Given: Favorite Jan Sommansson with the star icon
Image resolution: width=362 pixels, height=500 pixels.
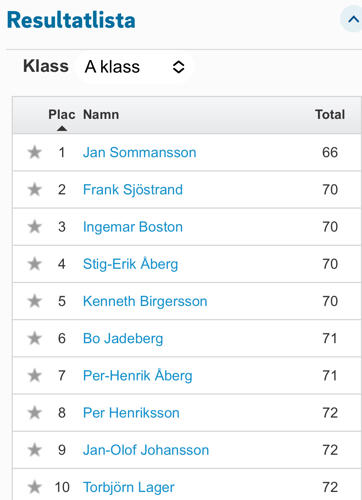Looking at the screenshot, I should 35,152.
